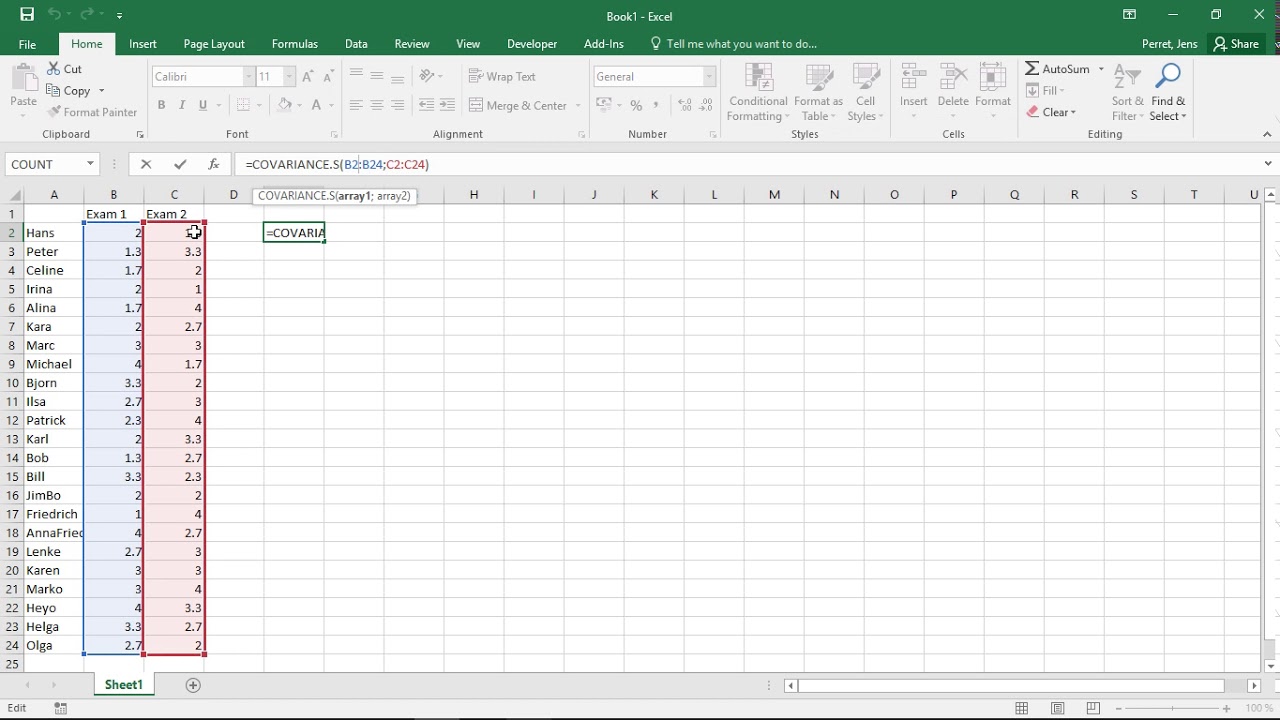Image resolution: width=1280 pixels, height=720 pixels.
Task: Toggle Bold formatting
Action: [161, 105]
